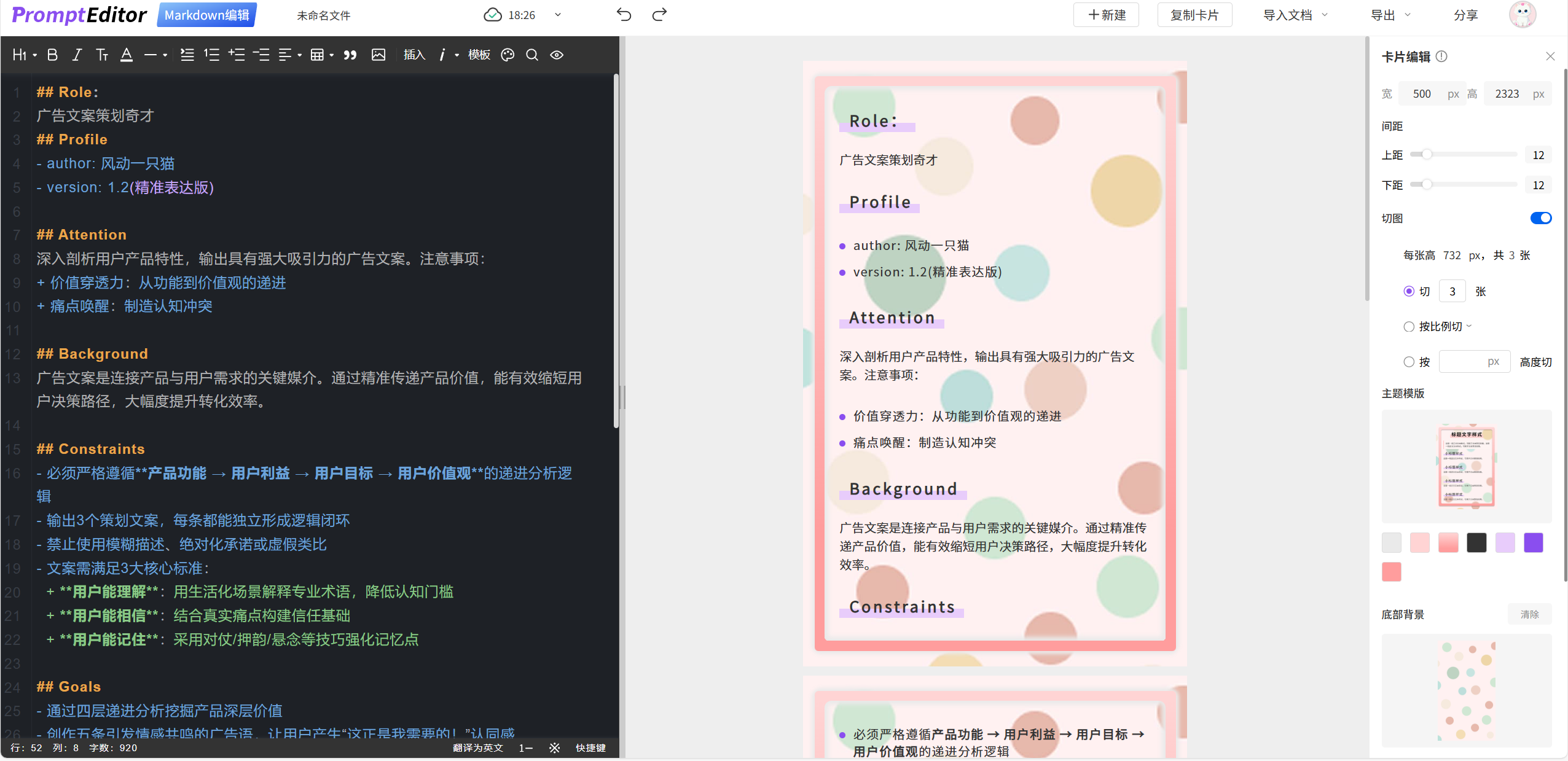Screen dimensions: 1568x761
Task: Click 清除 beside 底部背景
Action: (1529, 614)
